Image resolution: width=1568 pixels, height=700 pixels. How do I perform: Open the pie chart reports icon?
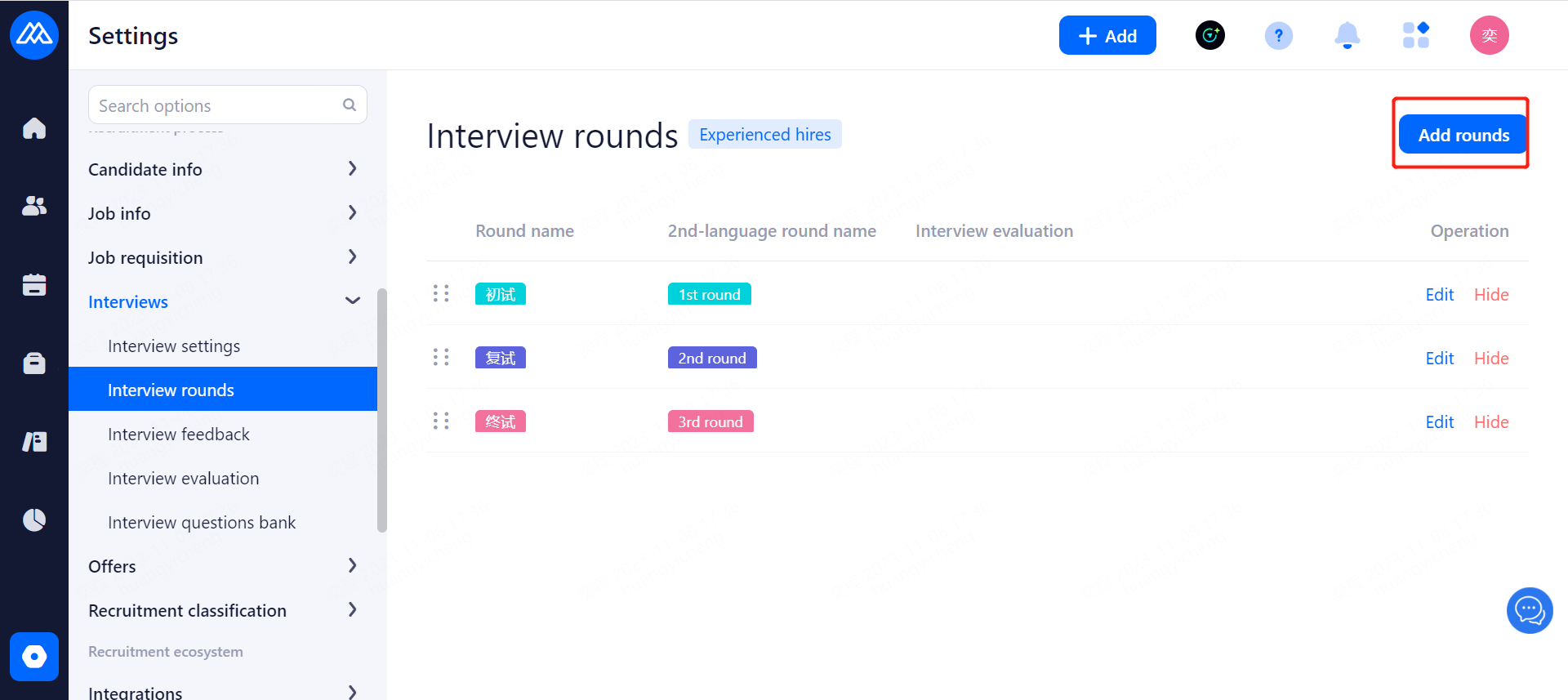click(x=34, y=519)
